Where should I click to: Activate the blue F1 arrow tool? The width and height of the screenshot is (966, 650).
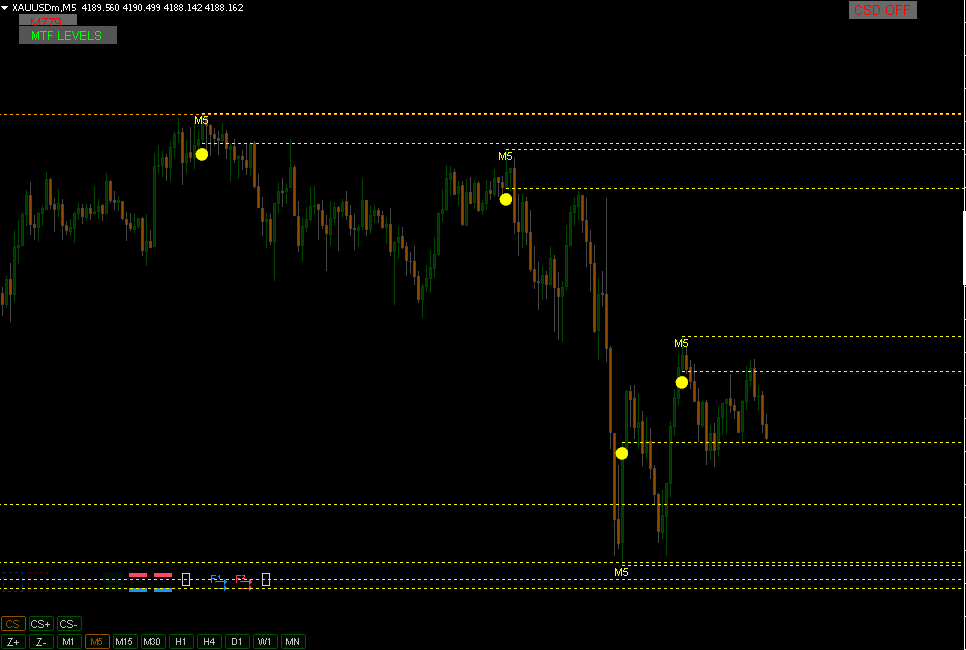coord(219,582)
